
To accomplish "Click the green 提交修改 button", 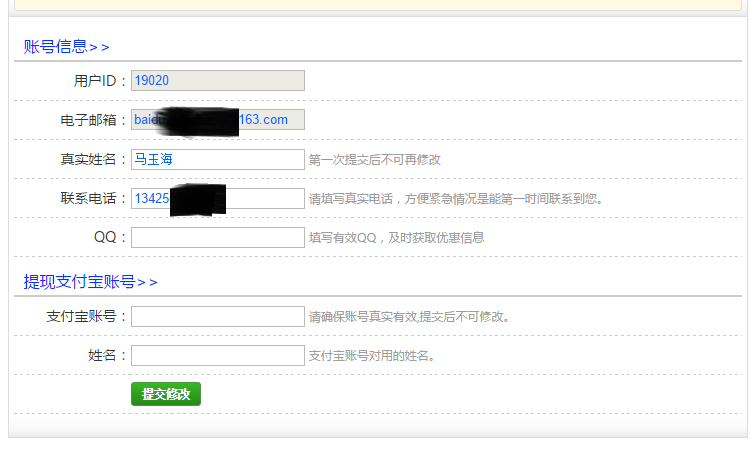I will click(x=166, y=394).
